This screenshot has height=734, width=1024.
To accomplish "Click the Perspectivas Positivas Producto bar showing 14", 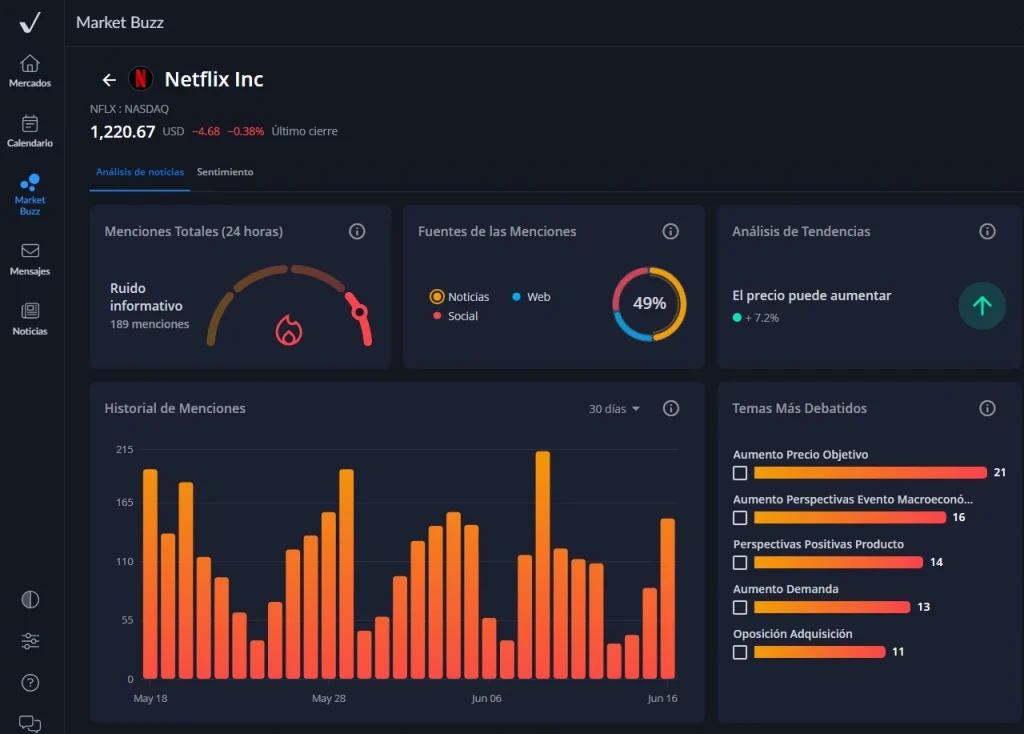I will point(839,562).
